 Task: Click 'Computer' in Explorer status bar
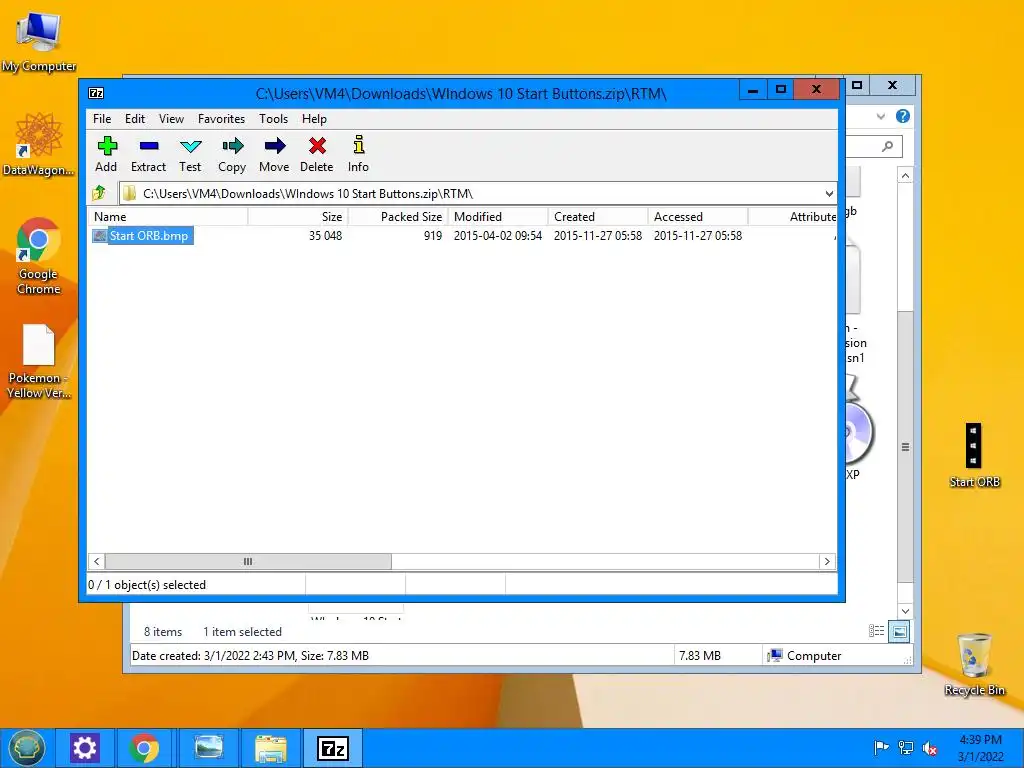[814, 656]
